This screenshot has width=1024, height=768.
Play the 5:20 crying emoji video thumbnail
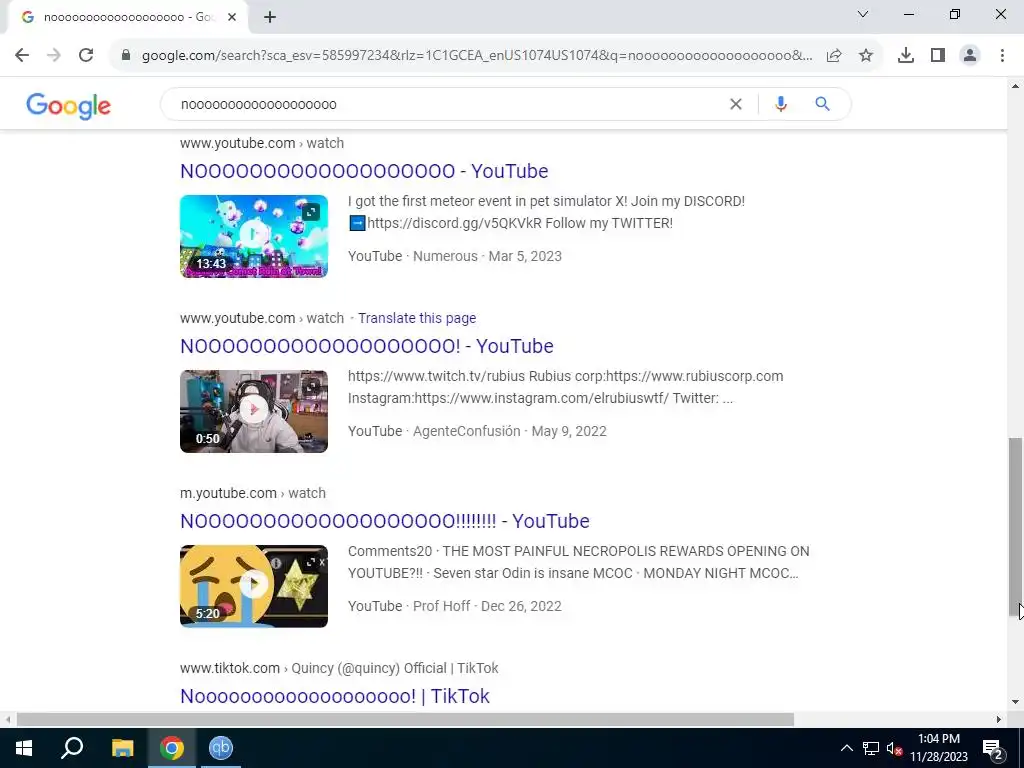click(x=254, y=586)
